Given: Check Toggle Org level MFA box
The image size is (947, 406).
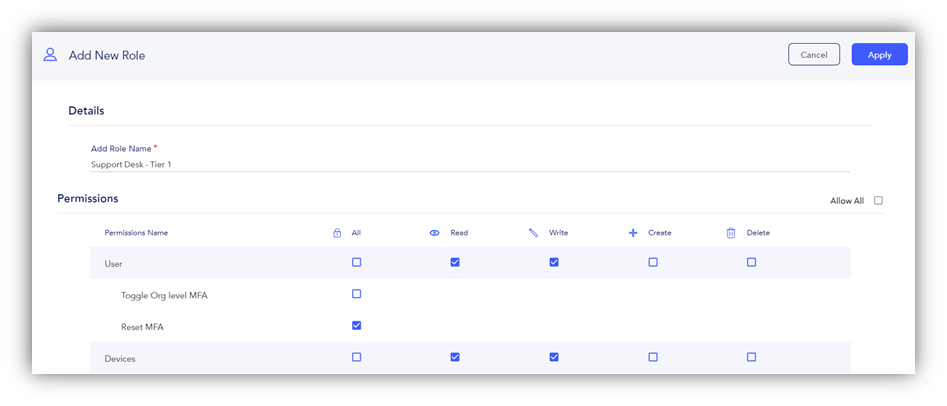Looking at the screenshot, I should pos(356,294).
